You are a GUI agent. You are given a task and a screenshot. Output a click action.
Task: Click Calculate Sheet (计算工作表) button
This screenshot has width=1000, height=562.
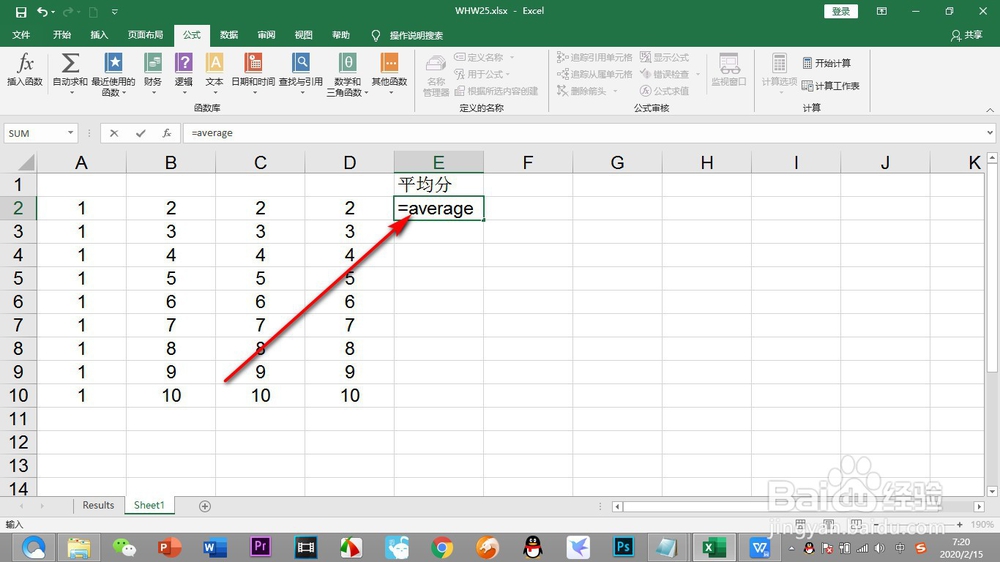point(830,85)
